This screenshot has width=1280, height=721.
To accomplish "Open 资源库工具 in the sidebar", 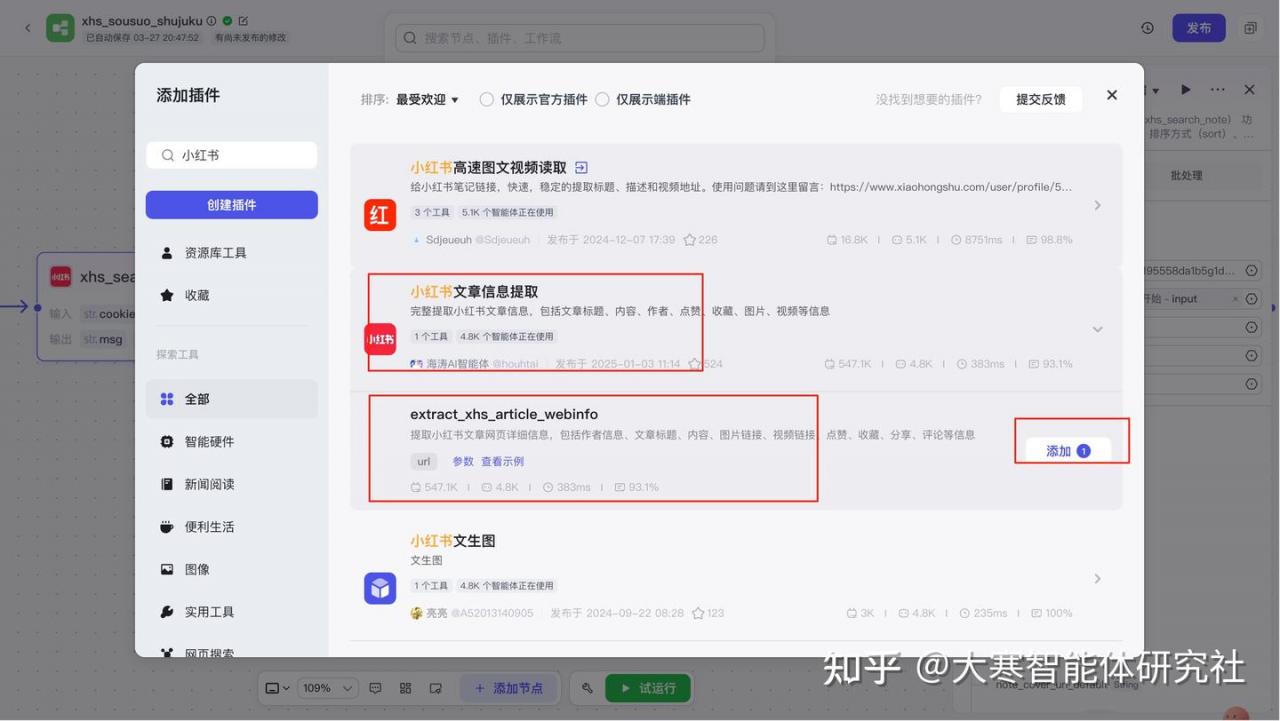I will (x=232, y=253).
